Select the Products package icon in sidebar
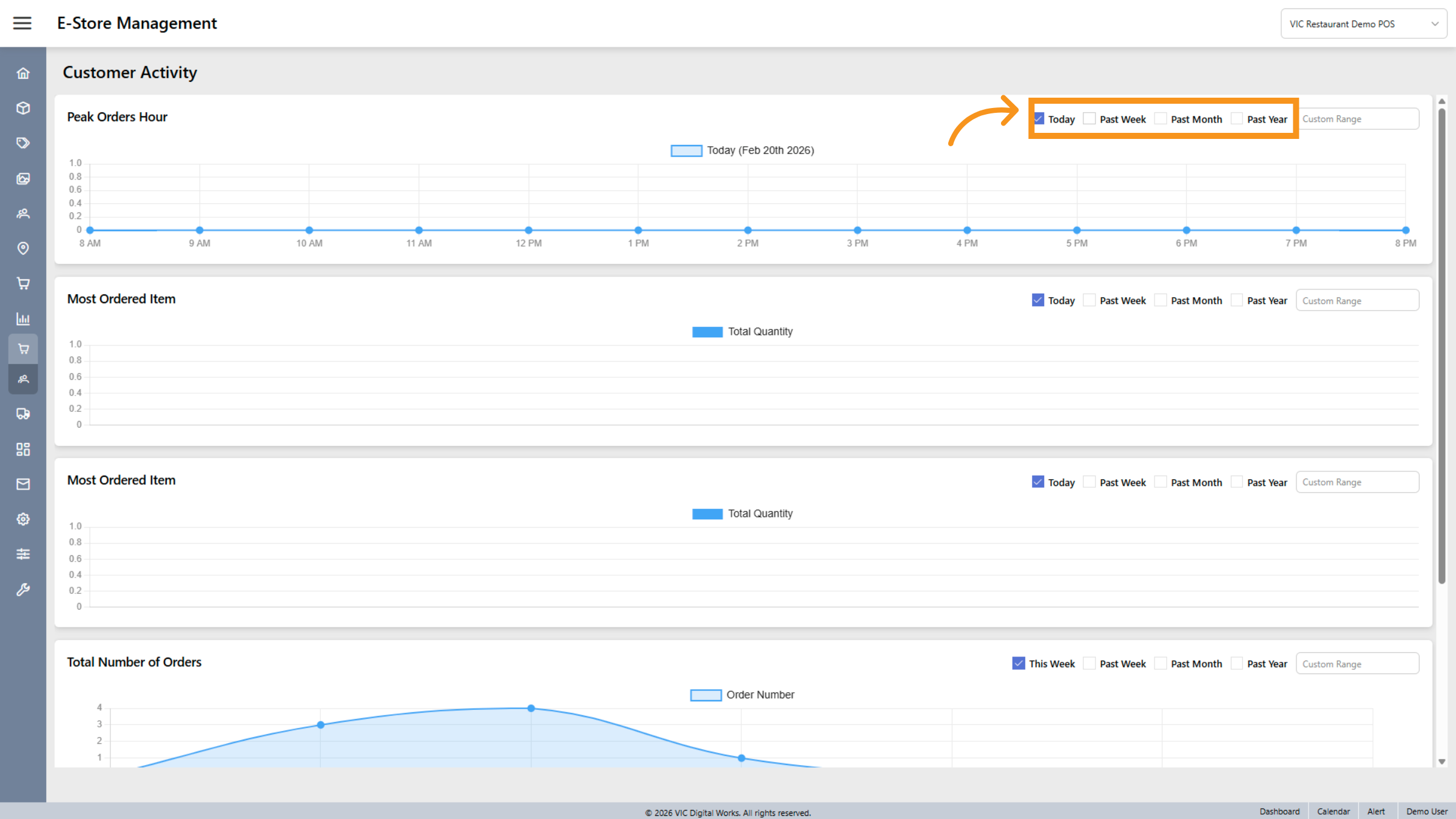Viewport: 1456px width, 819px height. (23, 108)
